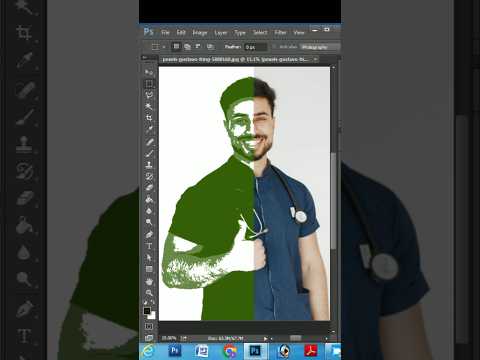The height and width of the screenshot is (360, 480).
Task: Select the Crop tool
Action: [x=149, y=118]
